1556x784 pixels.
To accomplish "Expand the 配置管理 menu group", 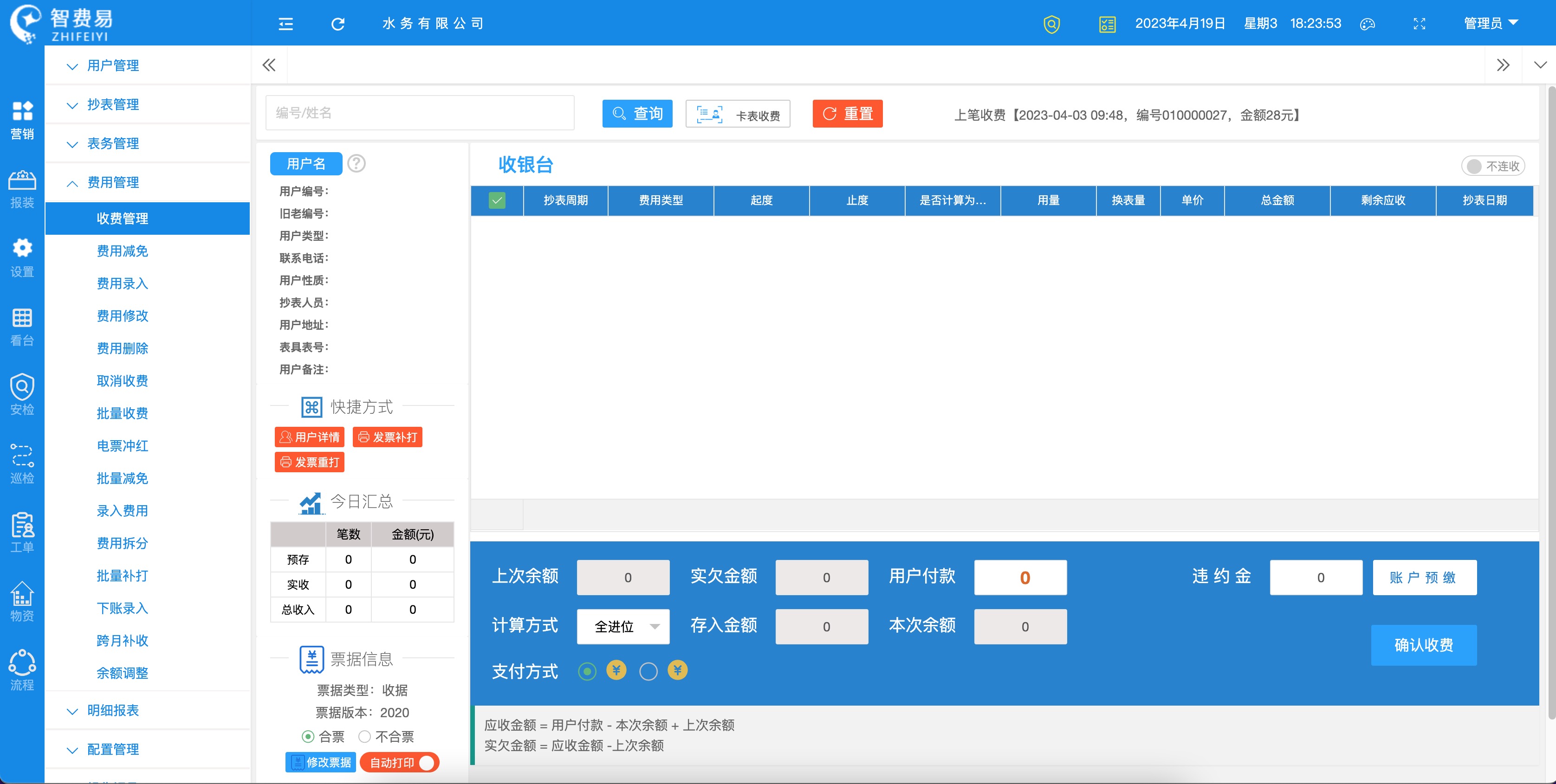I will click(148, 750).
